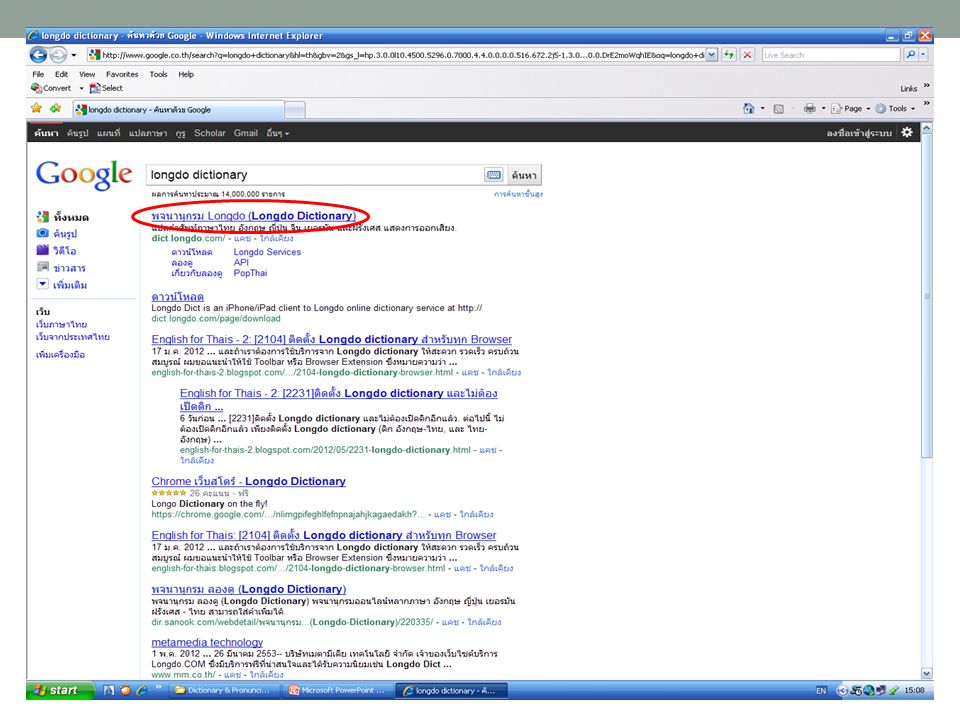This screenshot has height=720, width=960.
Task: Click page vertical scrollbar down arrow
Action: click(x=927, y=673)
